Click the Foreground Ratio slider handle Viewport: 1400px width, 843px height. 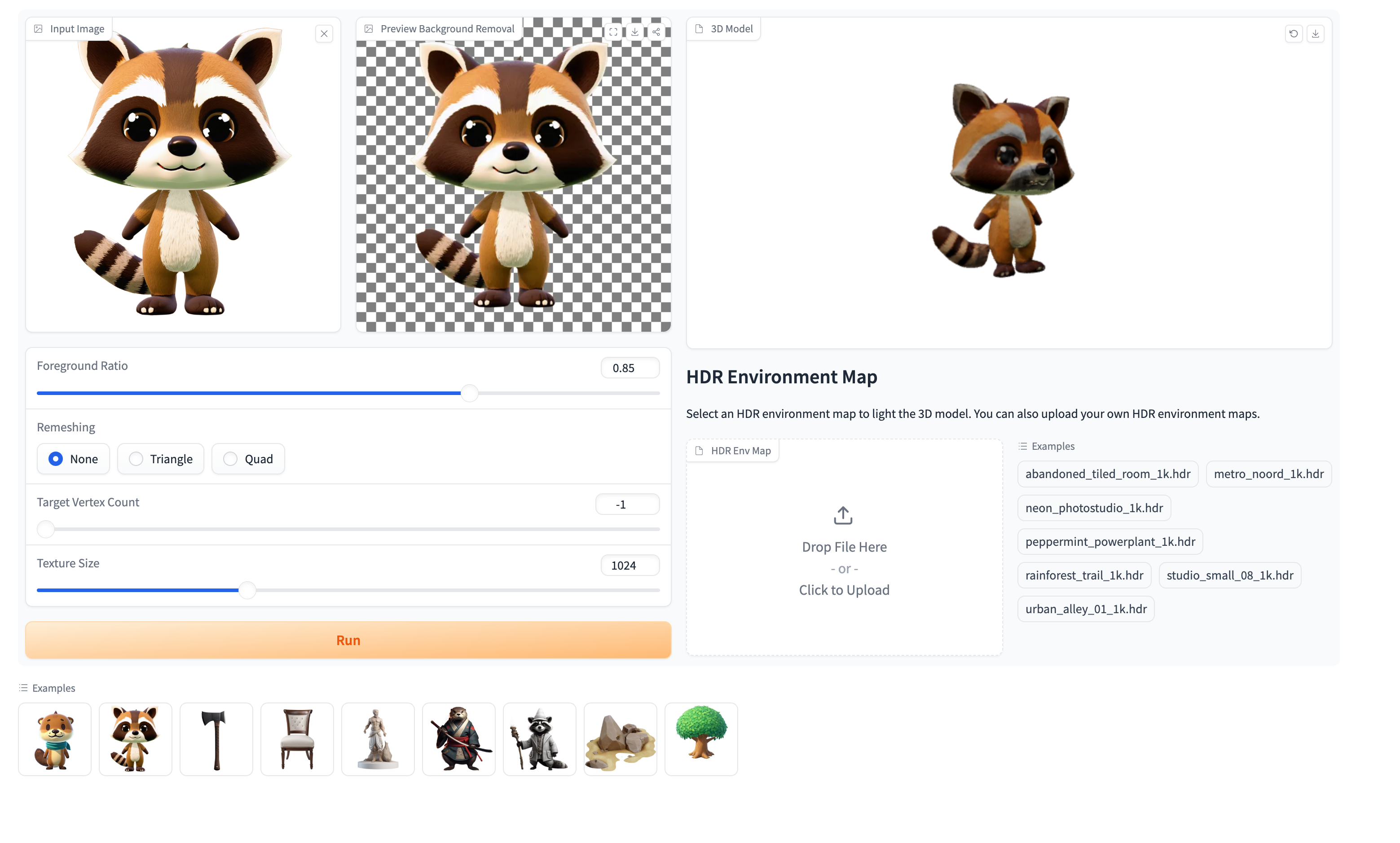click(x=469, y=393)
